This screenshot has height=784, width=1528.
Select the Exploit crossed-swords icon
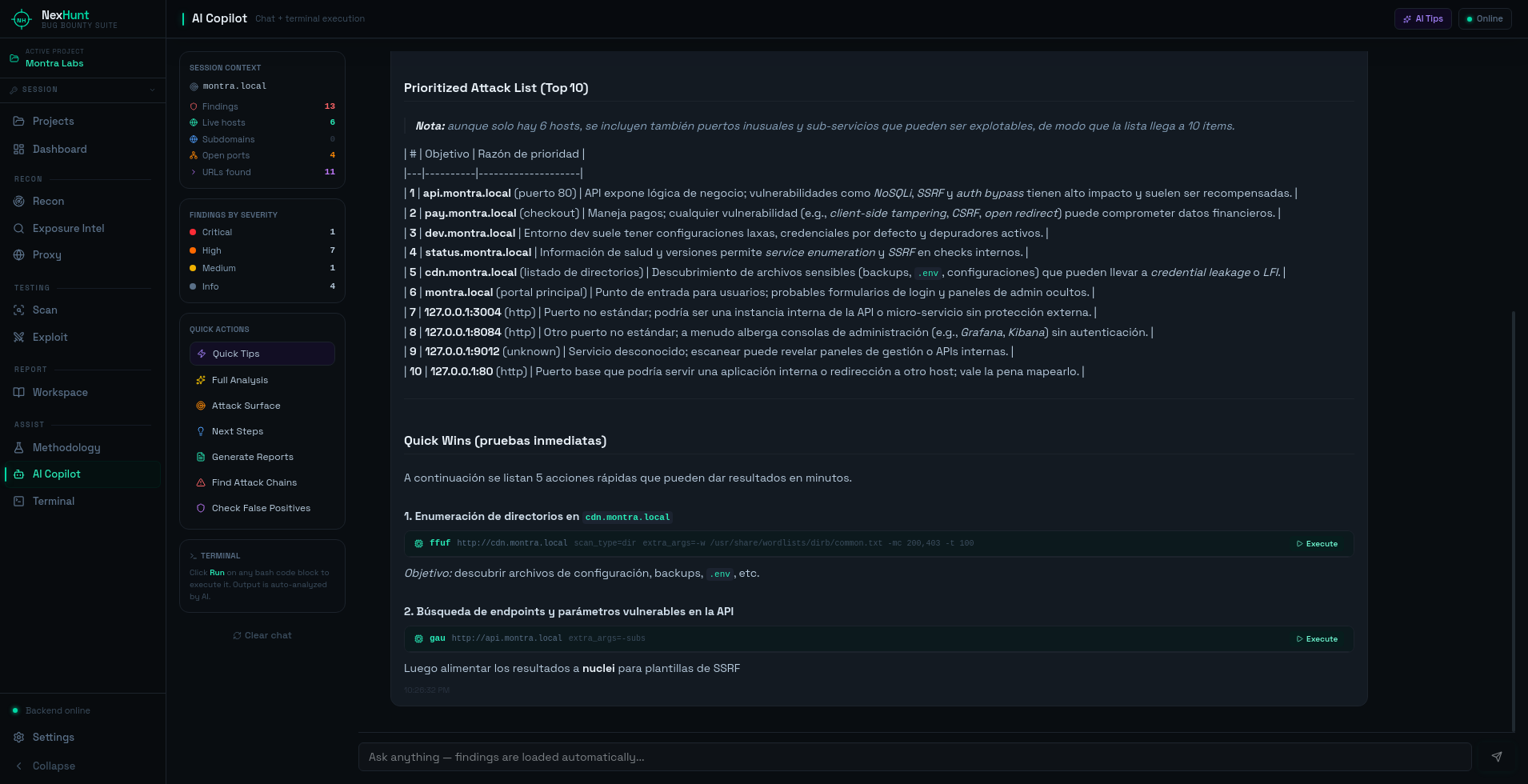point(19,338)
